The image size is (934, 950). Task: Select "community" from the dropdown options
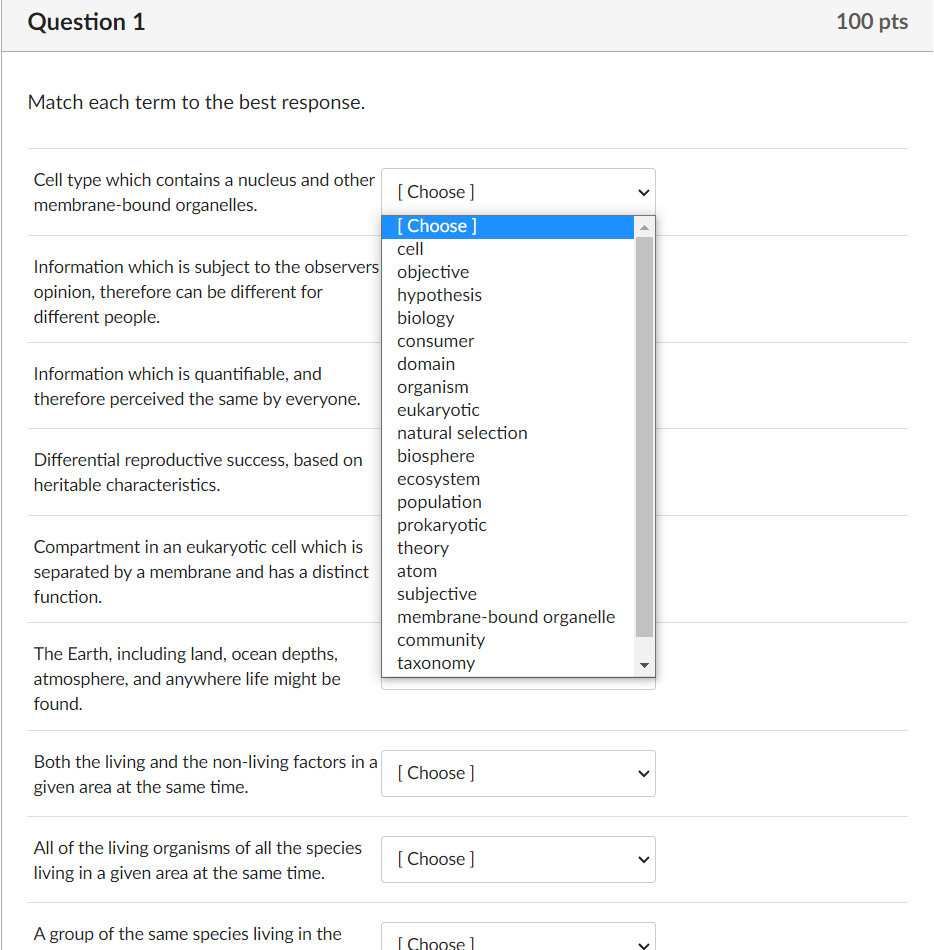pos(441,640)
